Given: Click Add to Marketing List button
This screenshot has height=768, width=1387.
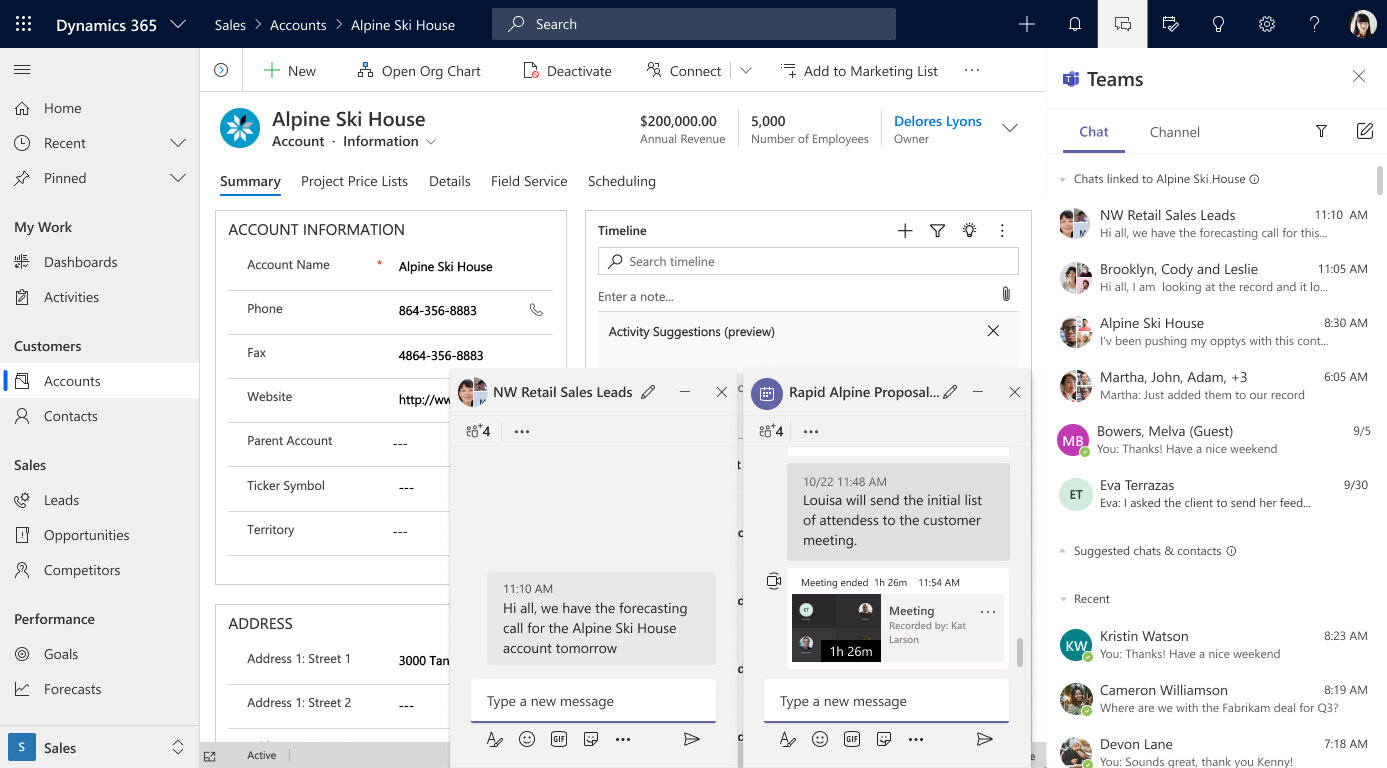Looking at the screenshot, I should [859, 71].
